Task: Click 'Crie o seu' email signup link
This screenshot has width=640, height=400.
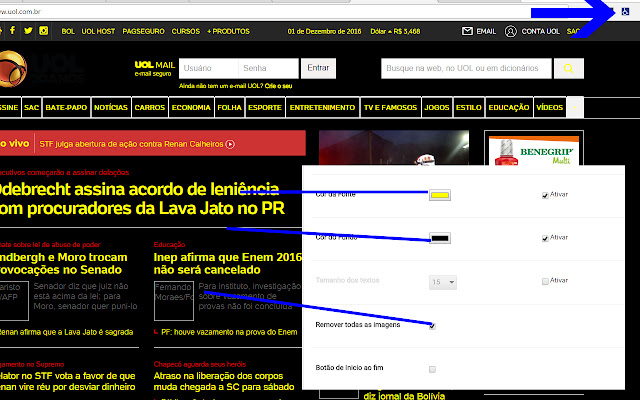Action: click(x=278, y=86)
